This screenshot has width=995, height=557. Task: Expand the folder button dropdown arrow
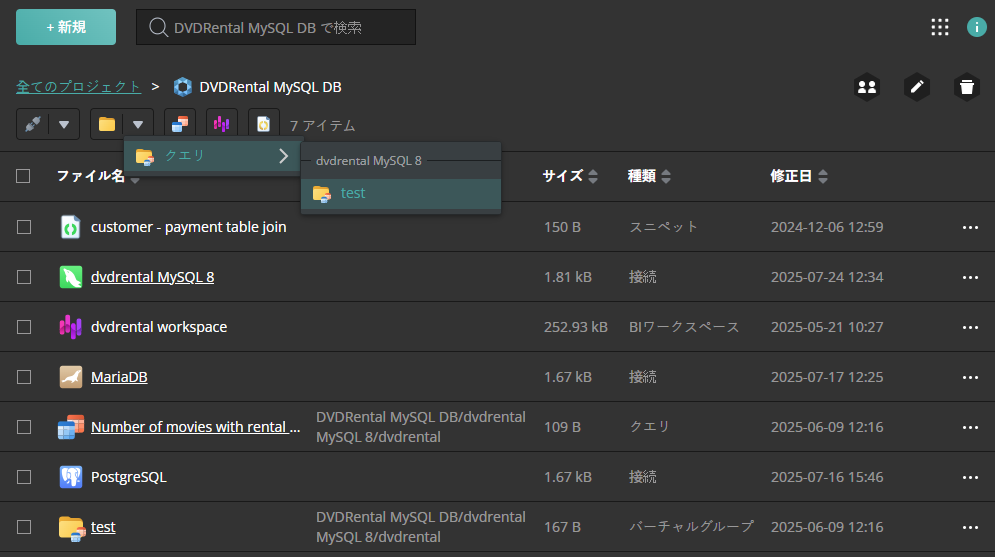point(138,124)
